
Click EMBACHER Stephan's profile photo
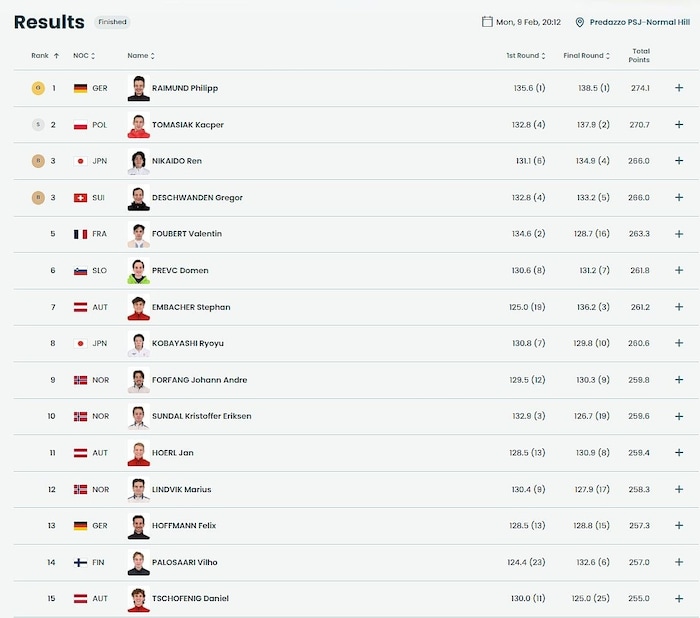click(x=138, y=307)
